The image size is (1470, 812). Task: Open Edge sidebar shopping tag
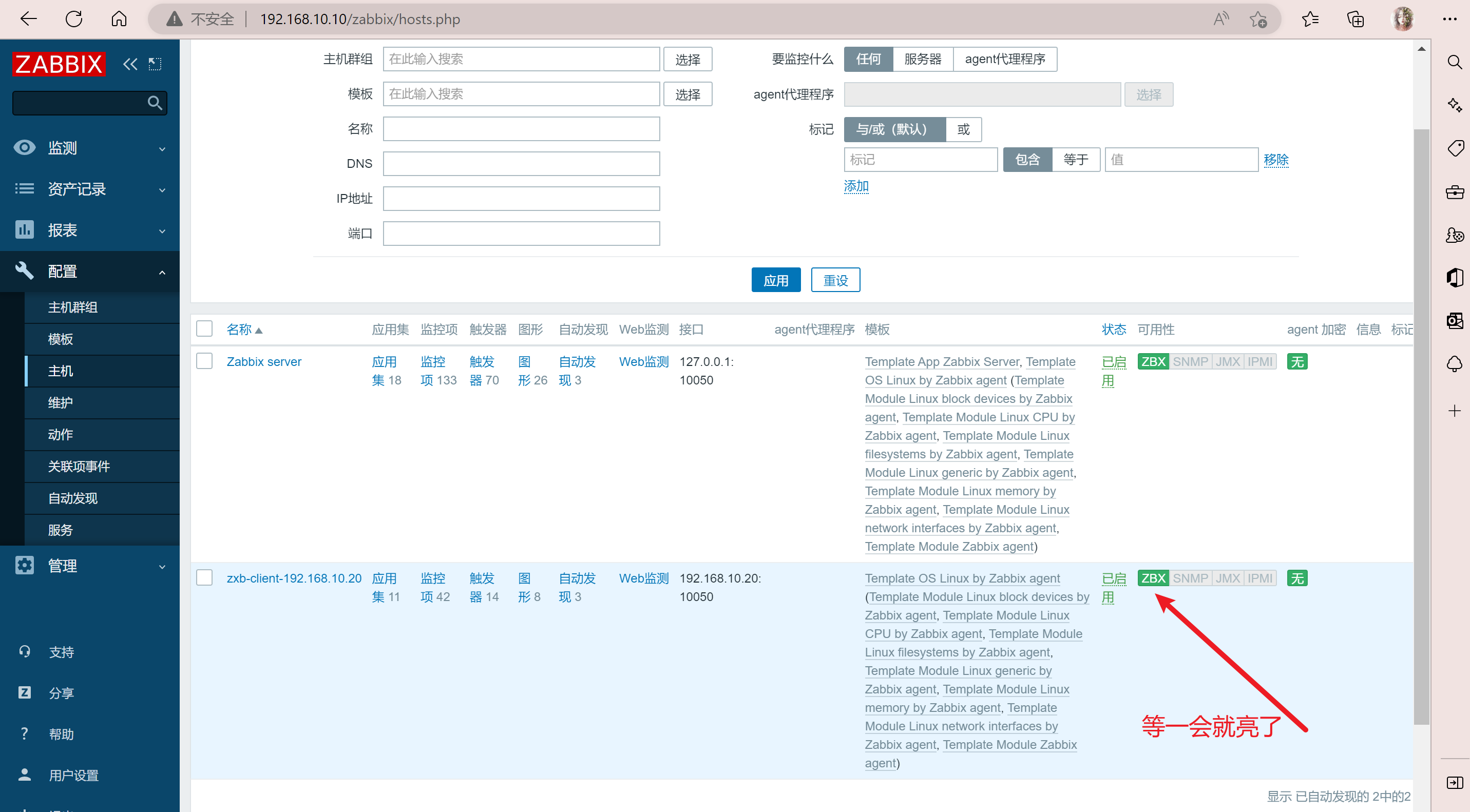(x=1455, y=148)
